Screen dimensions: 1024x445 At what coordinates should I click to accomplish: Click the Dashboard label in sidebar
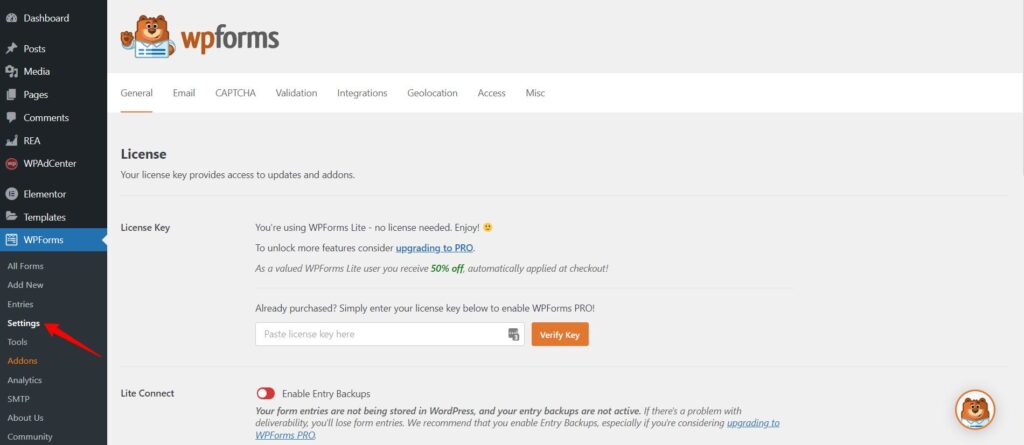coord(46,18)
